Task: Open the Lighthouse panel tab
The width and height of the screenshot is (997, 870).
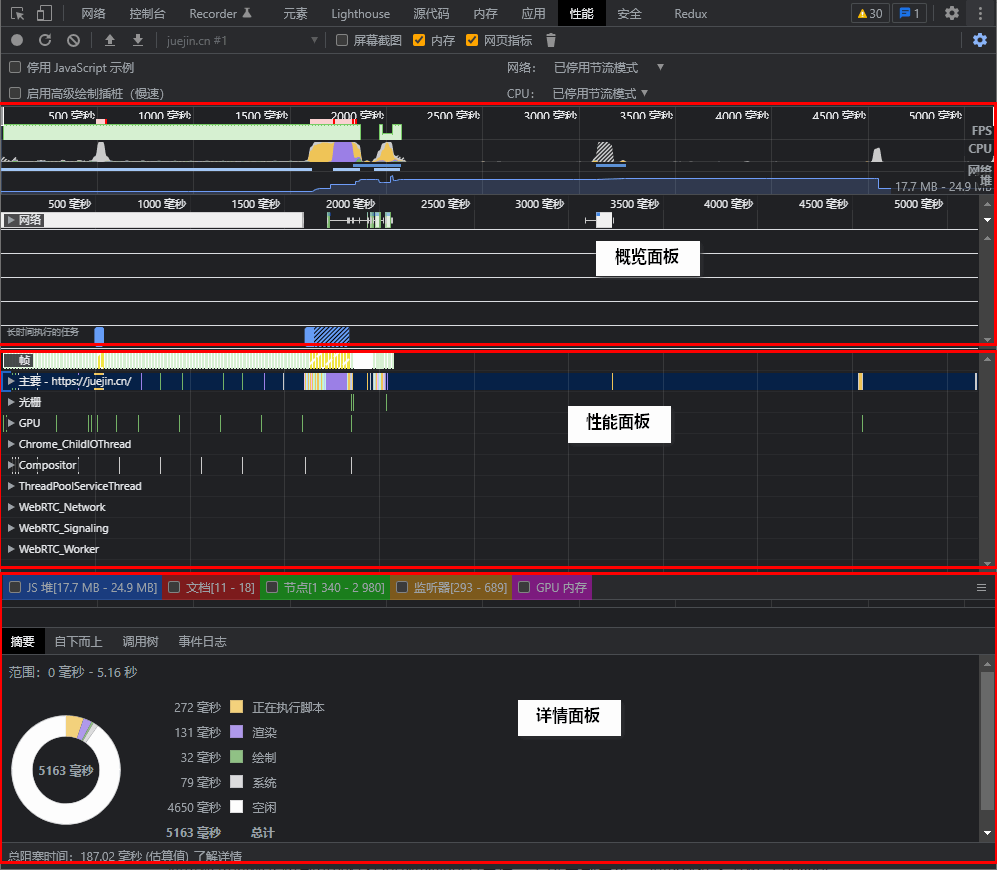Action: click(x=361, y=13)
